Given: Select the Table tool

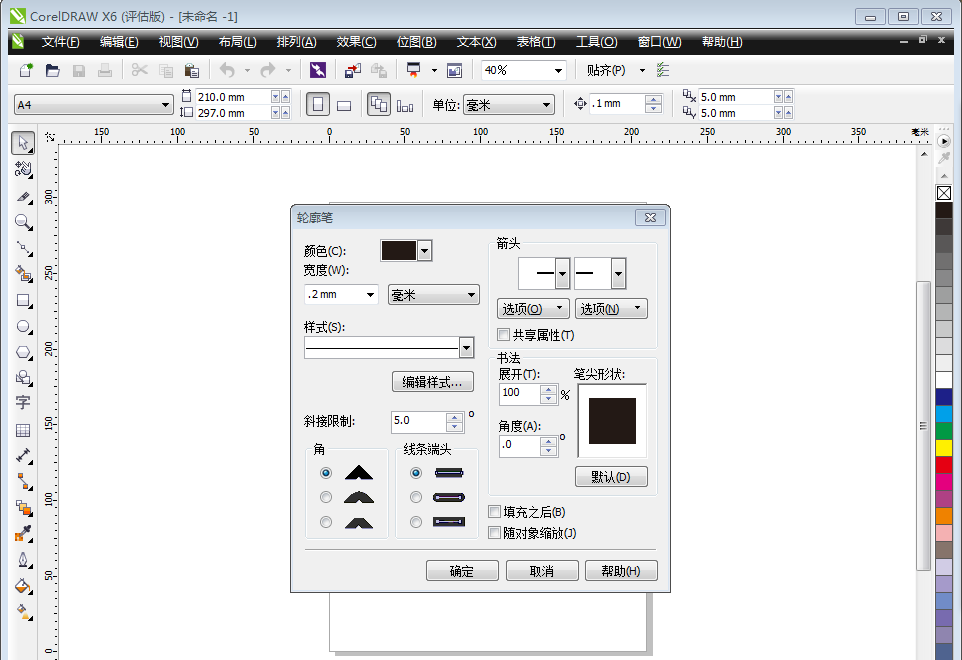Looking at the screenshot, I should click(22, 430).
